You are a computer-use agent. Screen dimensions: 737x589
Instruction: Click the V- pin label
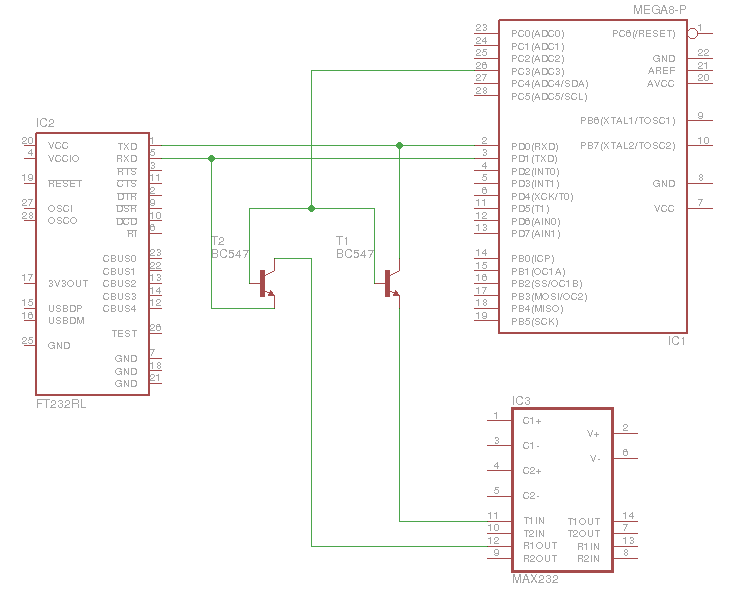595,458
